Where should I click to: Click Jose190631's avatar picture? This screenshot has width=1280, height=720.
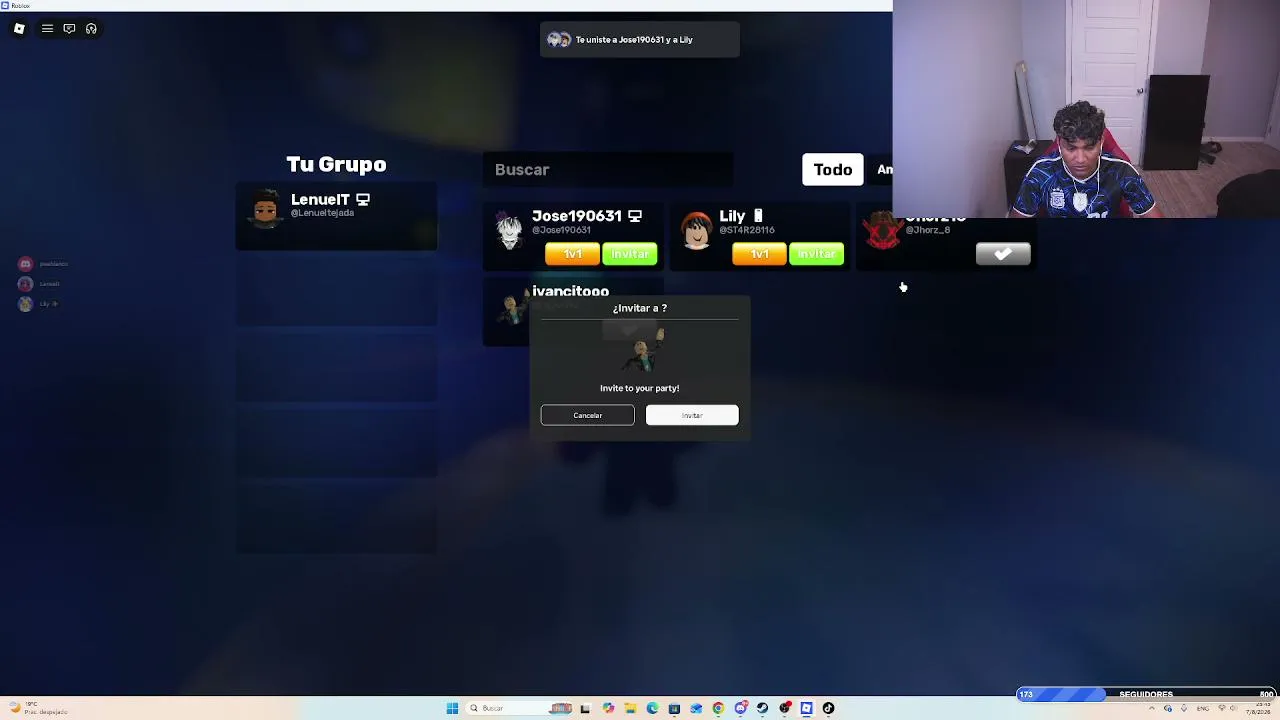pos(509,232)
